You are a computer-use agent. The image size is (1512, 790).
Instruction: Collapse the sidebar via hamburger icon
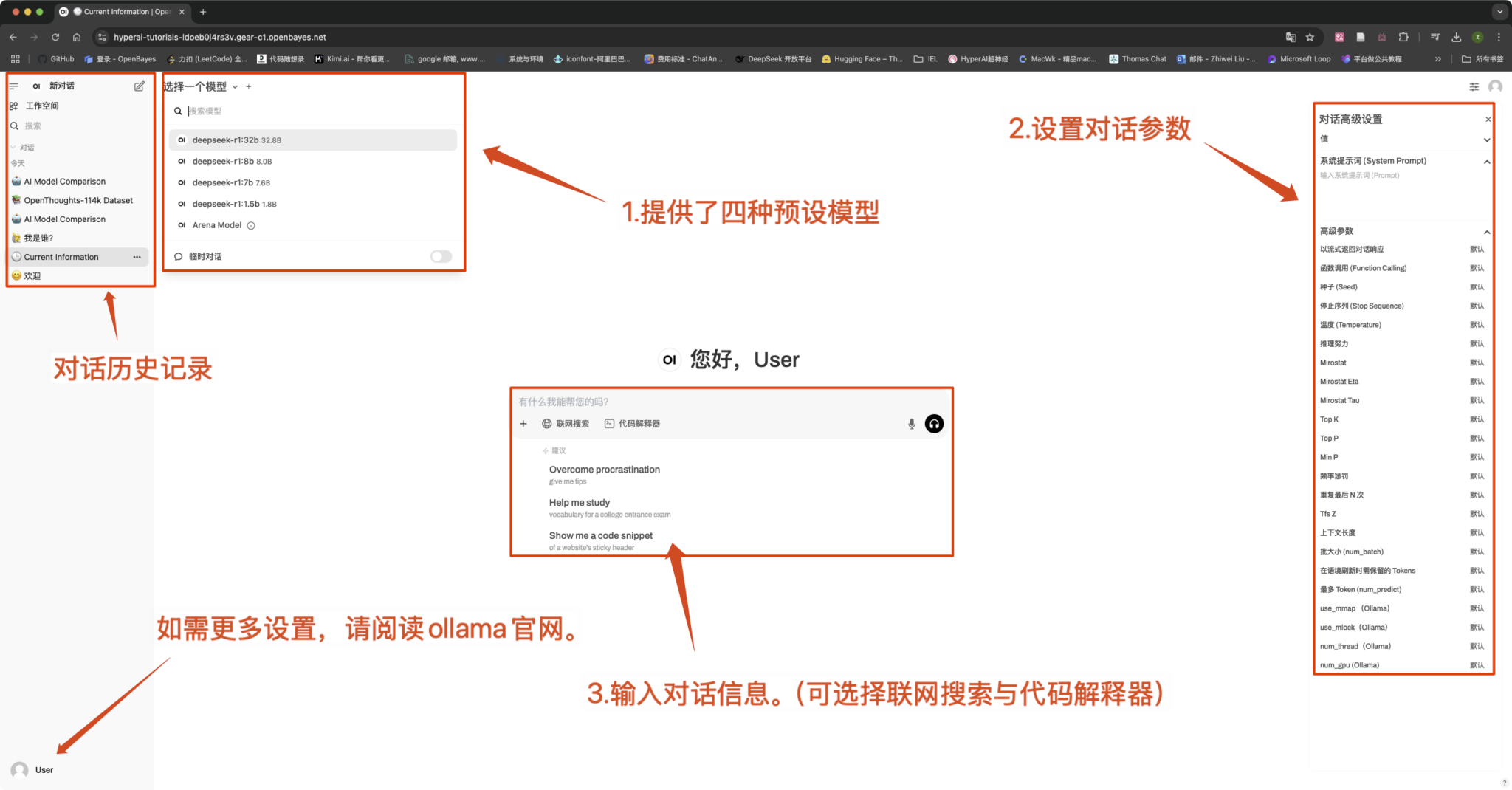(13, 86)
